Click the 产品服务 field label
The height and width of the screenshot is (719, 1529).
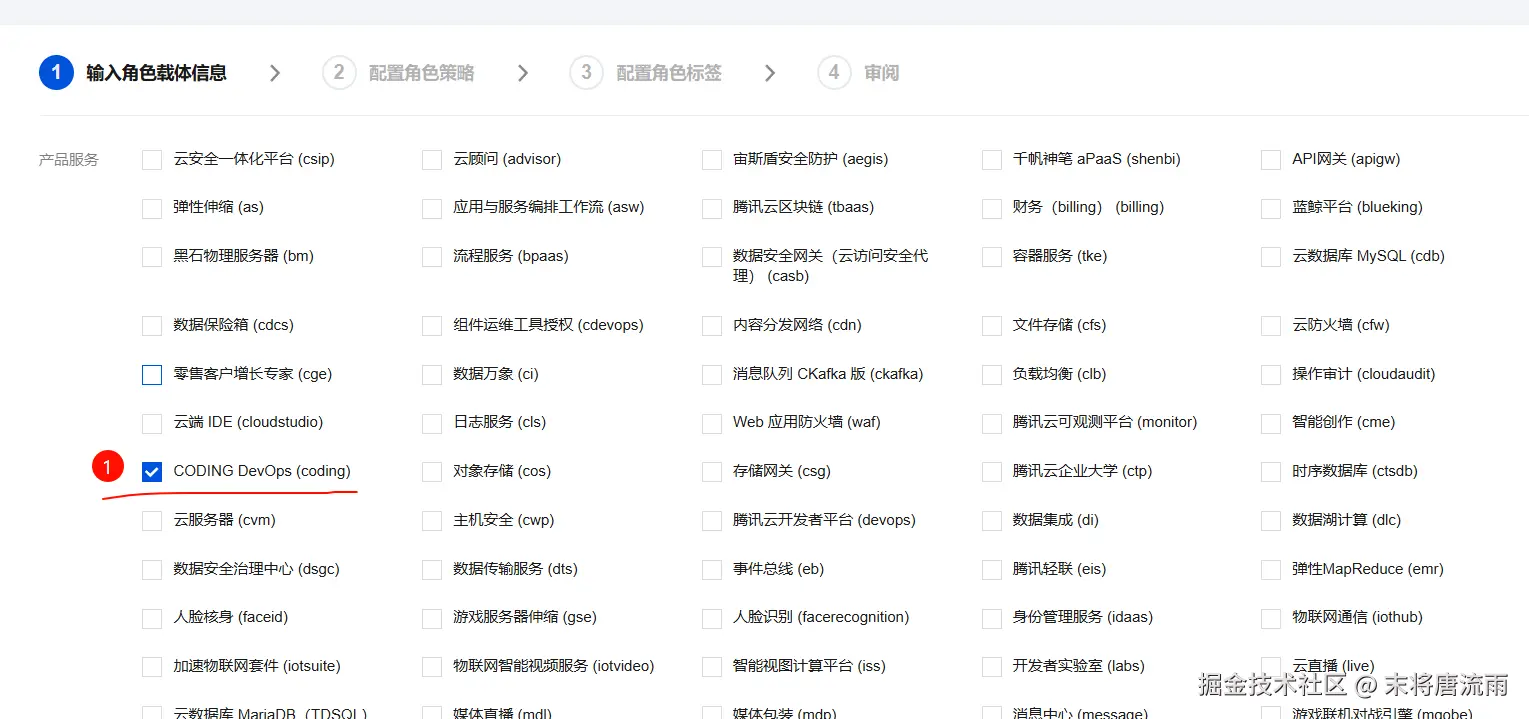[x=69, y=160]
